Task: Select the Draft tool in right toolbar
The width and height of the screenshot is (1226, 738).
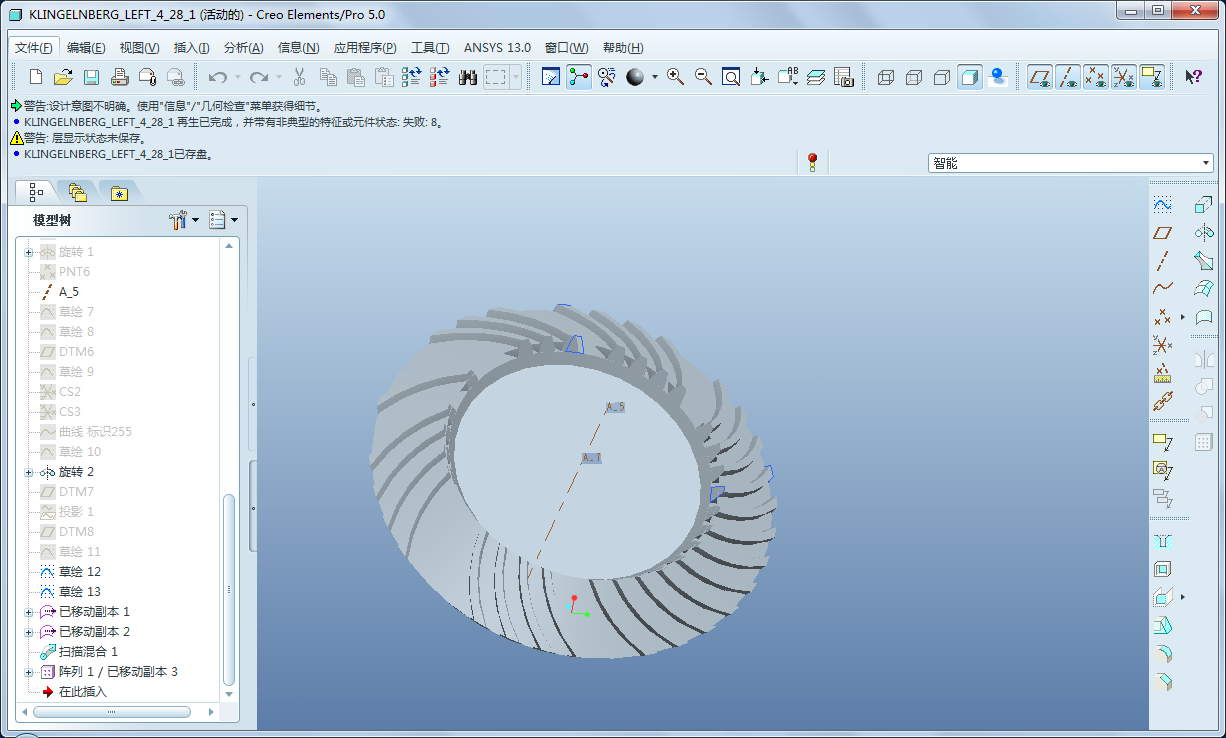Action: click(1162, 626)
